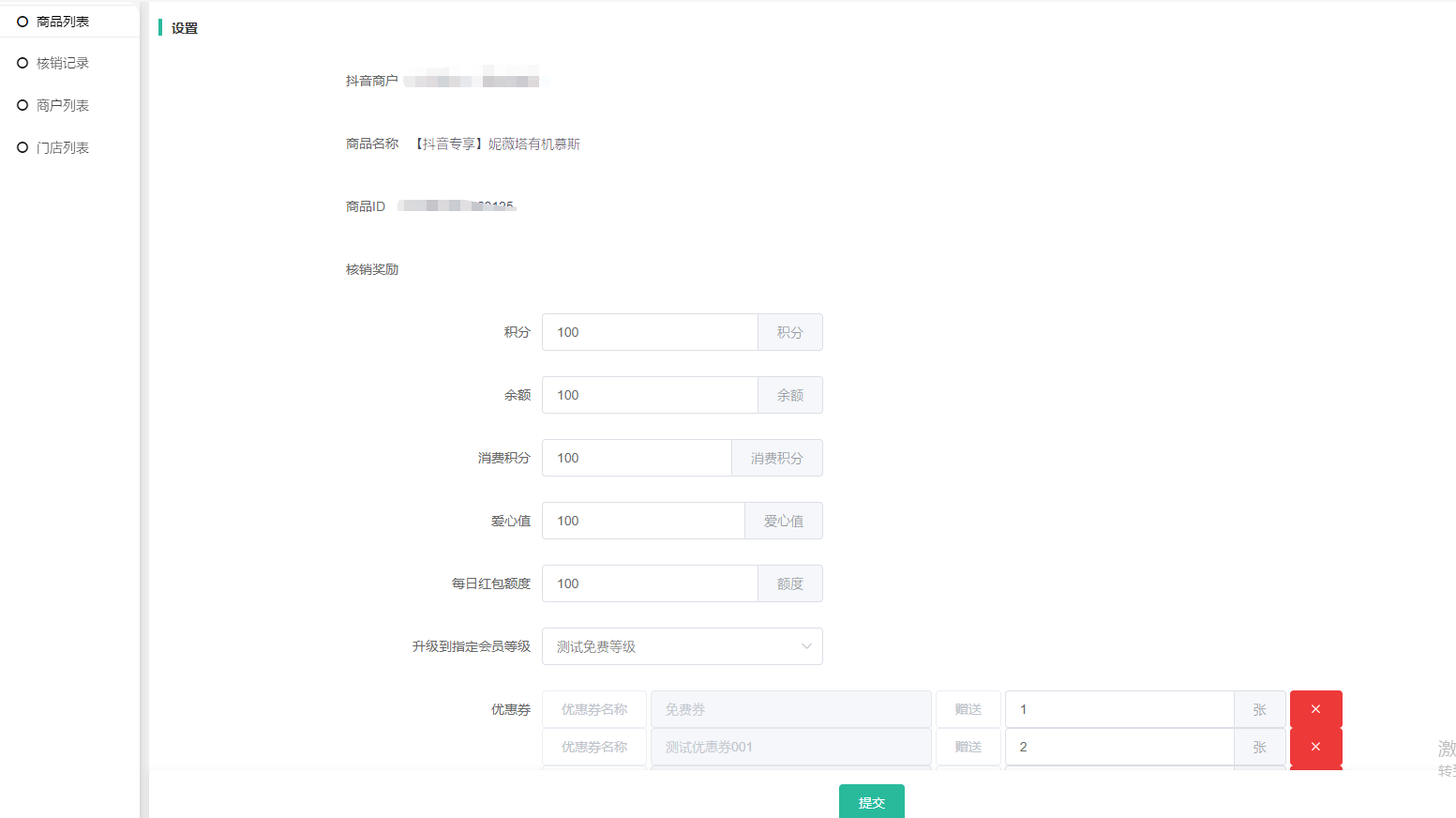Click the 每日红包额度 input field
This screenshot has height=818, width=1456.
click(649, 583)
